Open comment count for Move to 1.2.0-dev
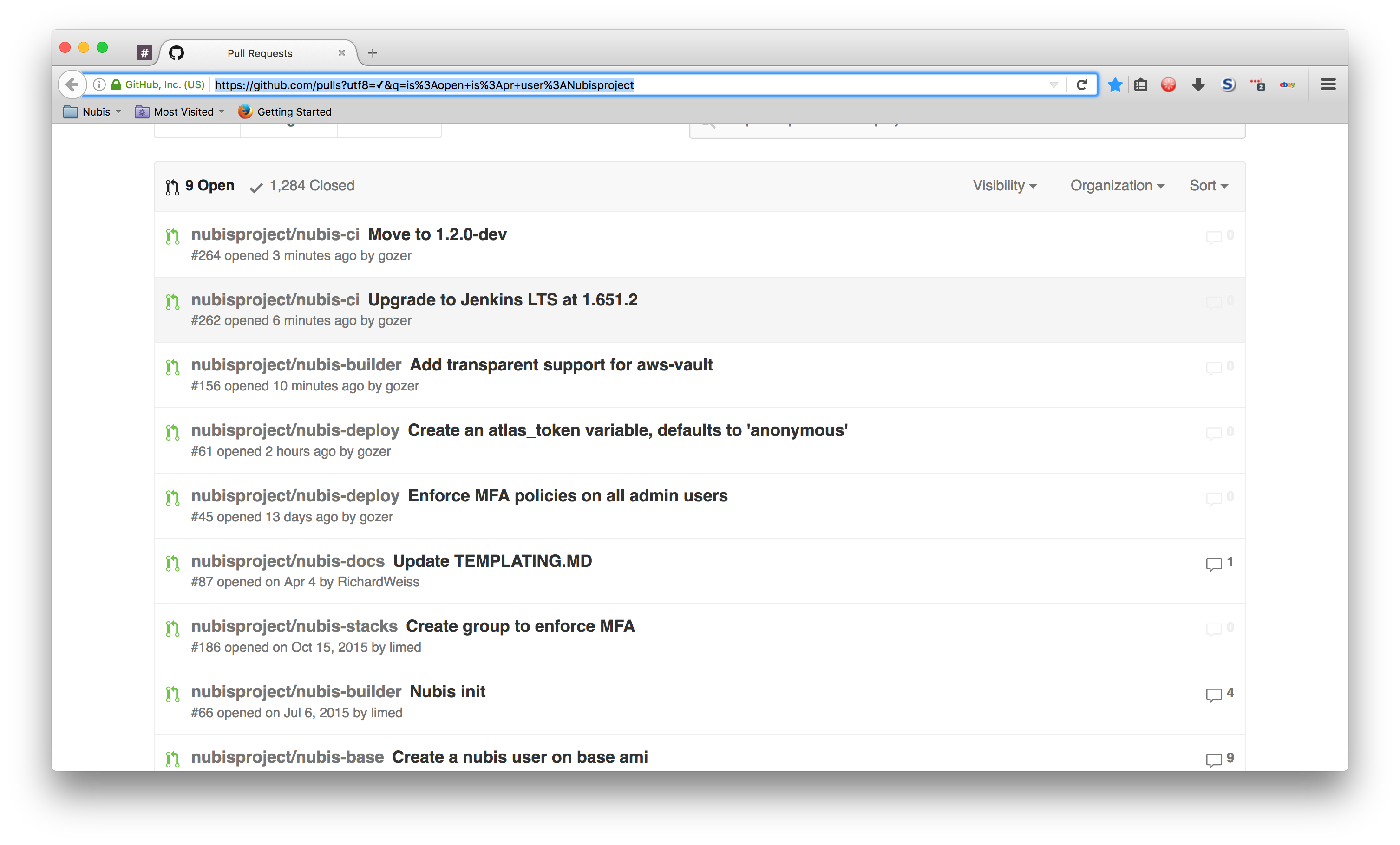 (x=1219, y=236)
